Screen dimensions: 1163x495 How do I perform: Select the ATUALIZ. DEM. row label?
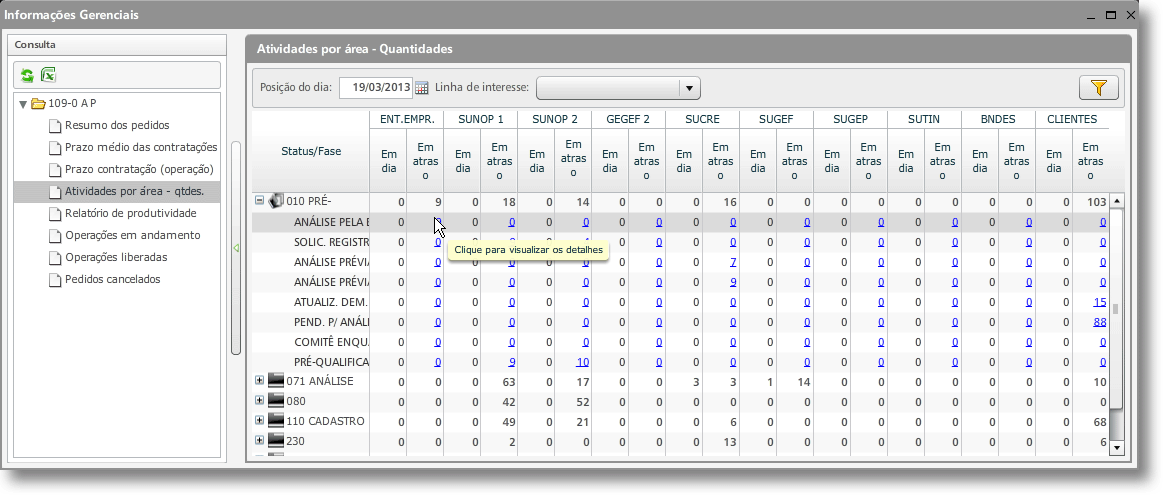331,302
